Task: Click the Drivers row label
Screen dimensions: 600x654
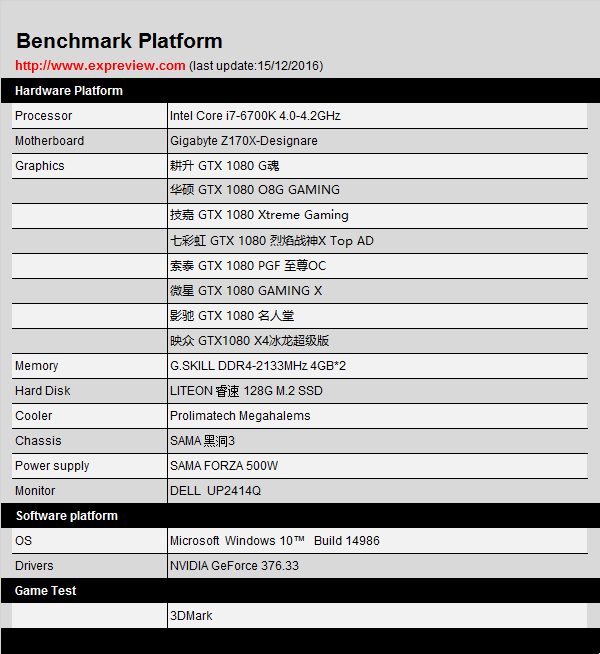Action: tap(34, 566)
